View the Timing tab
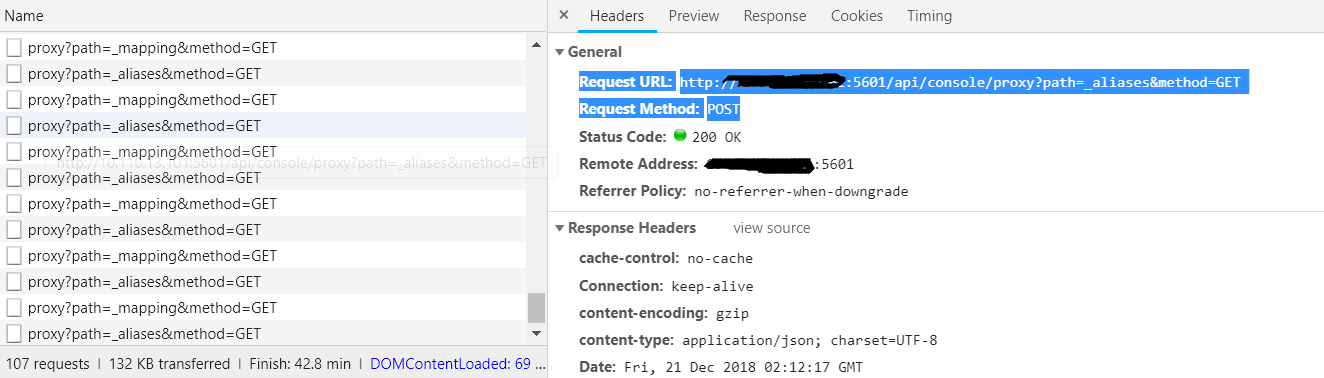This screenshot has width=1324, height=378. [930, 16]
